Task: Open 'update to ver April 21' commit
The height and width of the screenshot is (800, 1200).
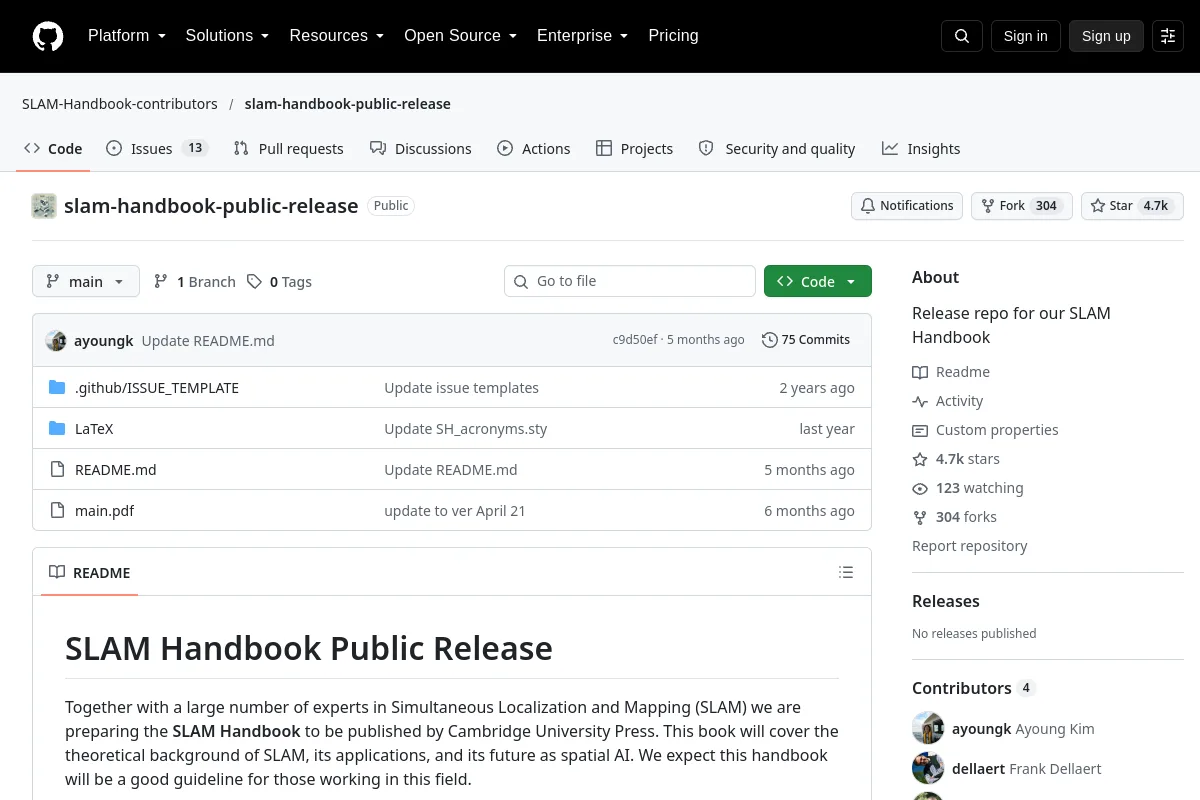Action: pos(455,511)
